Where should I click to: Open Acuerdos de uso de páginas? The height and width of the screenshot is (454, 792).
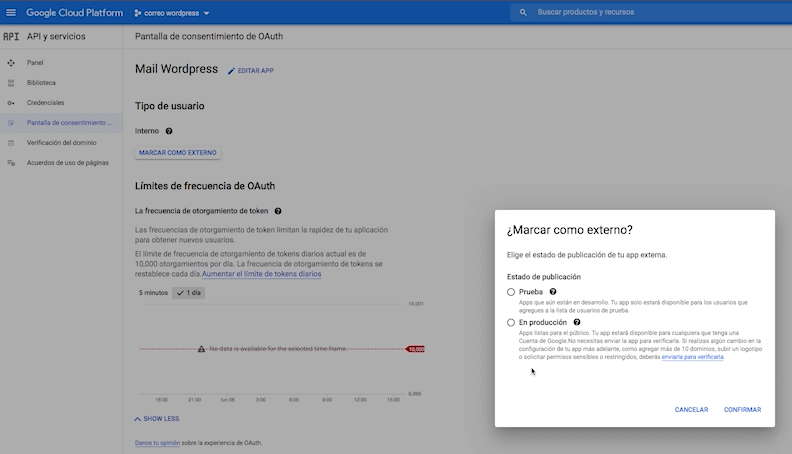pos(68,163)
